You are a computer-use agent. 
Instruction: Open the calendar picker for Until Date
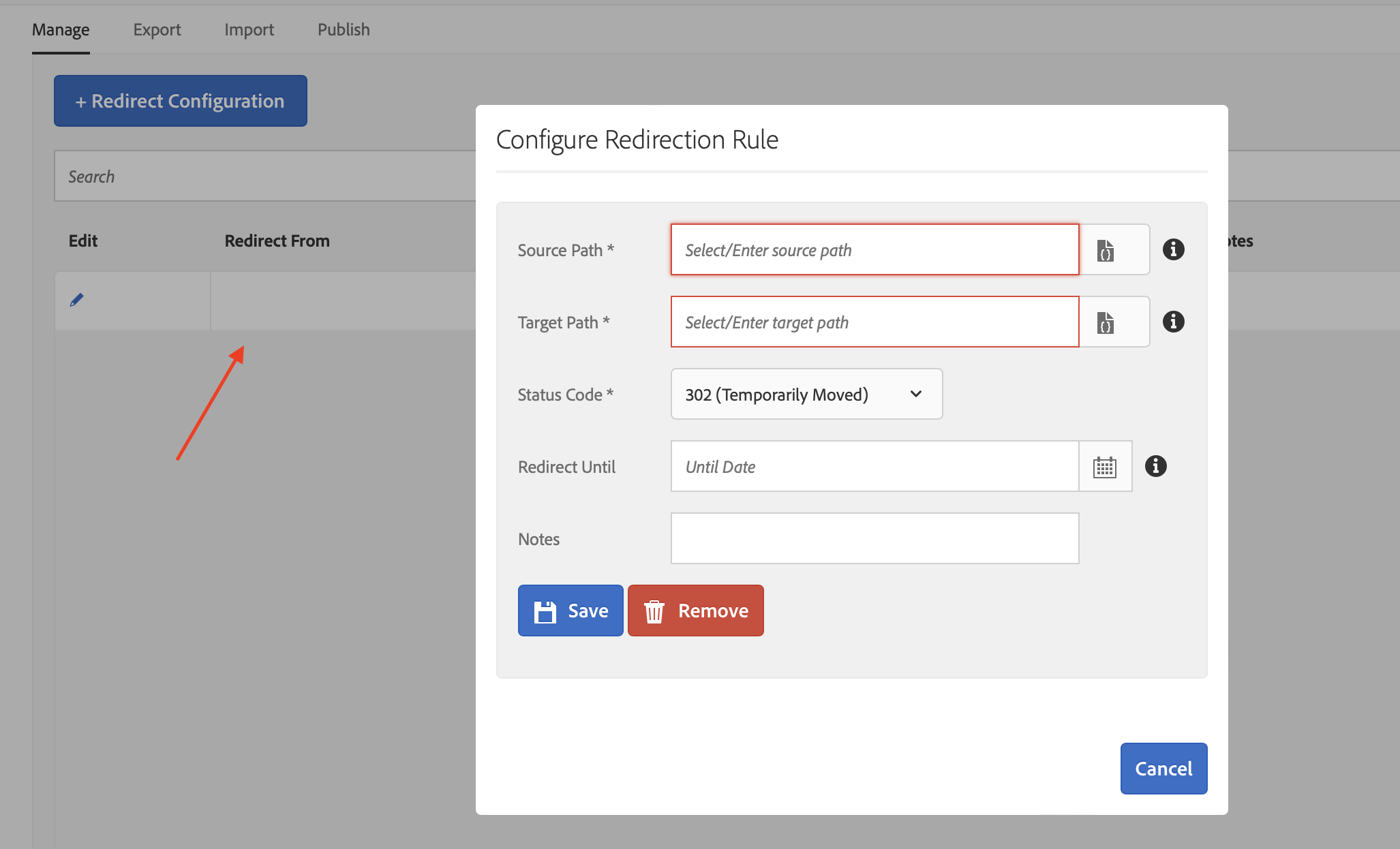pyautogui.click(x=1104, y=466)
